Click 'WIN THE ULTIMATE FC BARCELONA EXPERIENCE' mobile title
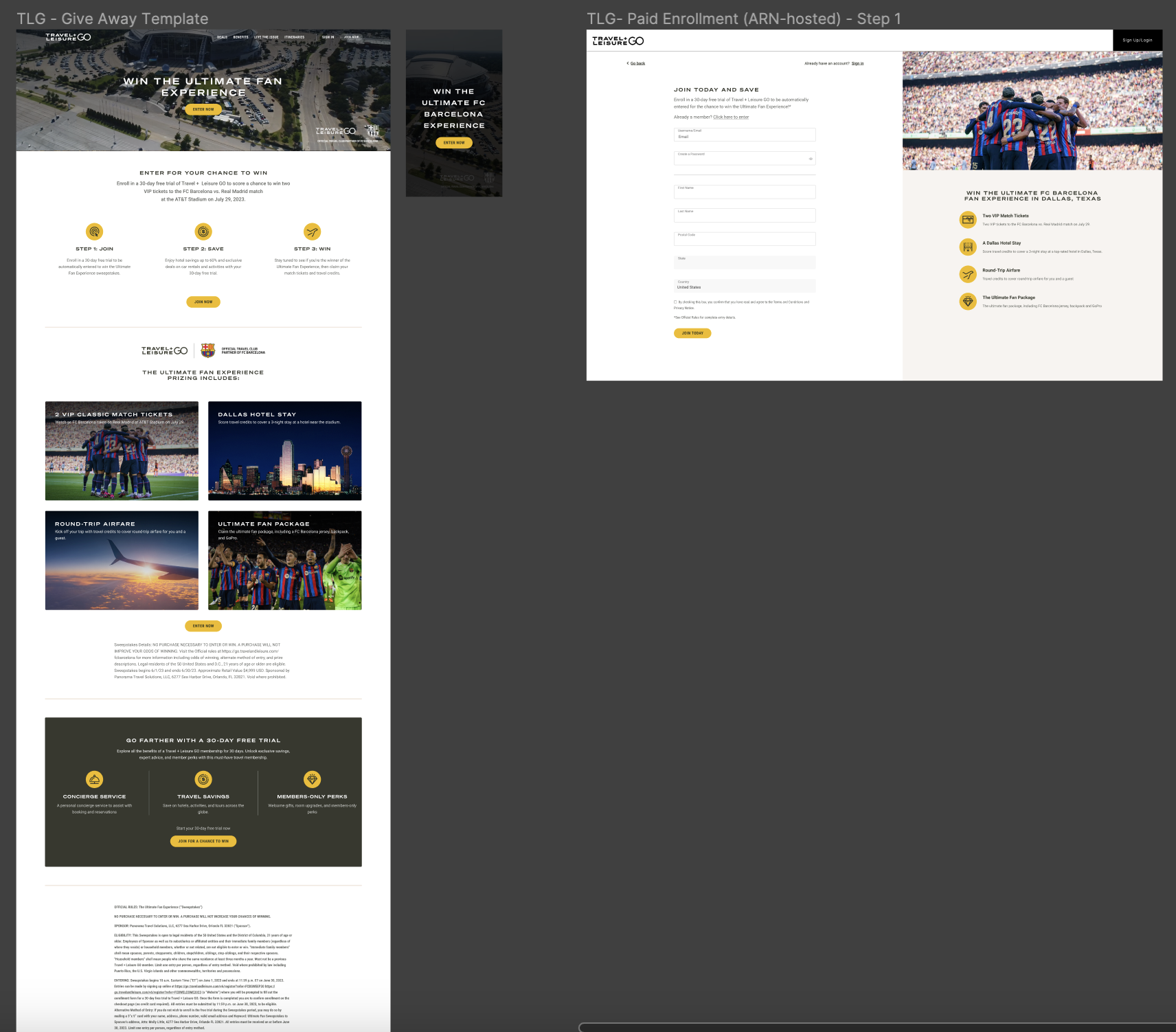This screenshot has width=1176, height=1032. 454,109
